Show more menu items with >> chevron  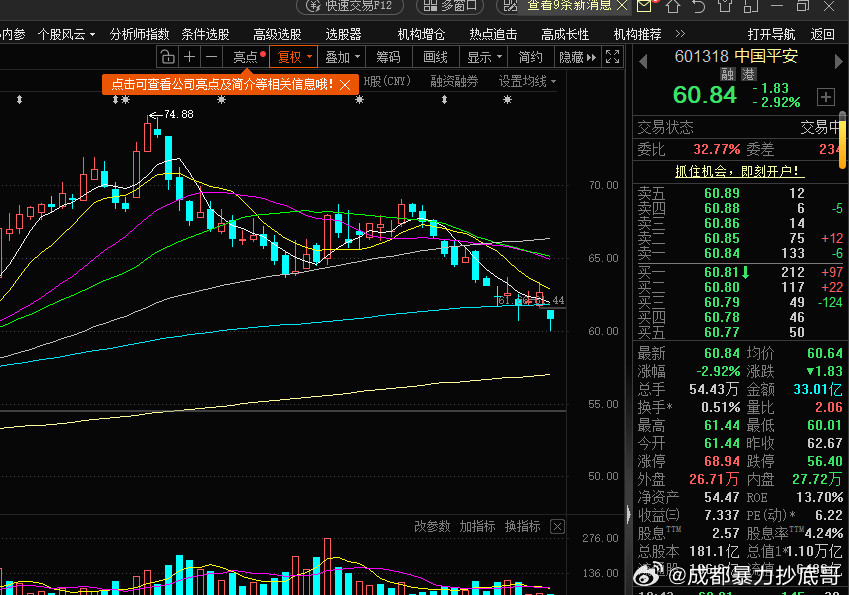[x=681, y=34]
